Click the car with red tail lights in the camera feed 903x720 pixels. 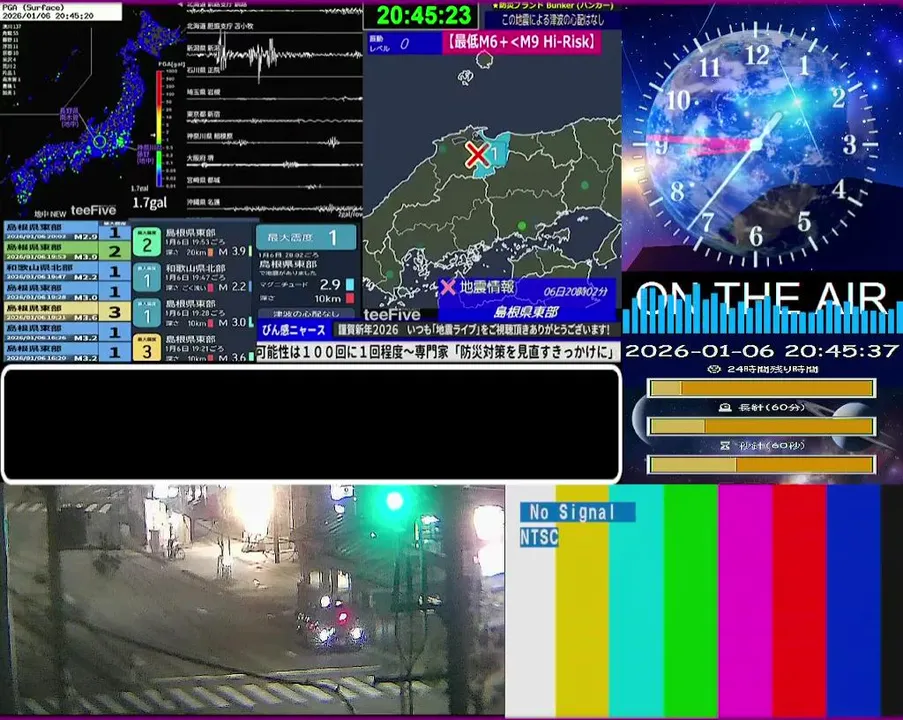pyautogui.click(x=331, y=619)
